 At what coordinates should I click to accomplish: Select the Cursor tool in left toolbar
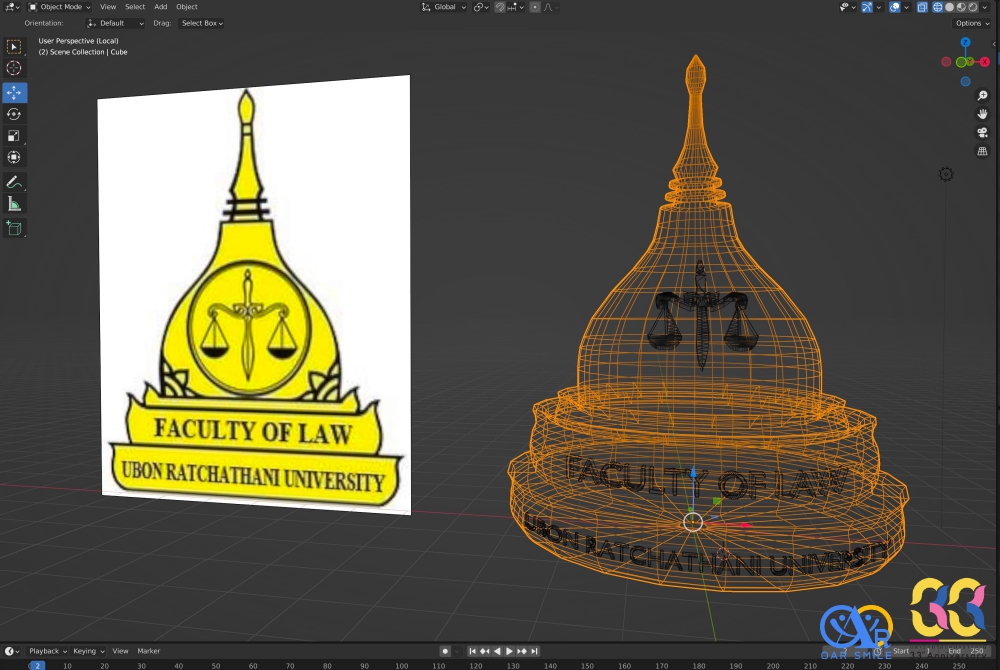[14, 68]
